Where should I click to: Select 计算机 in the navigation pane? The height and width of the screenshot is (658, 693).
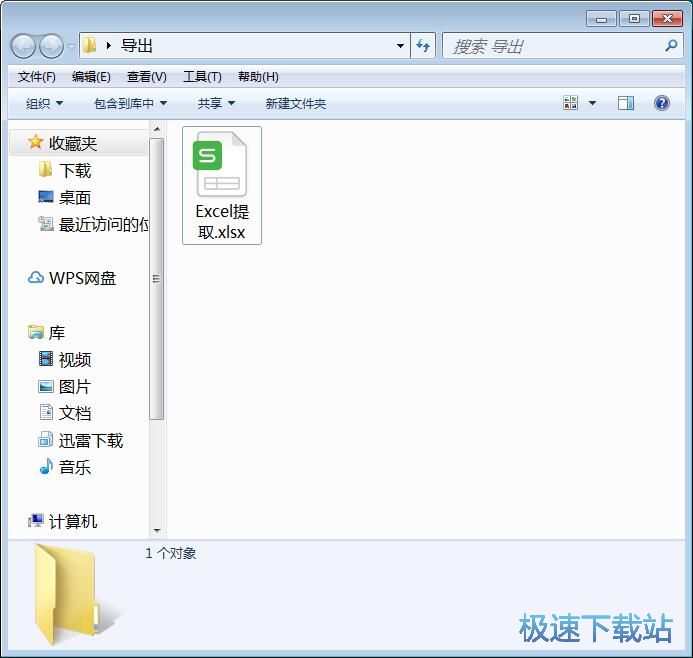[73, 522]
